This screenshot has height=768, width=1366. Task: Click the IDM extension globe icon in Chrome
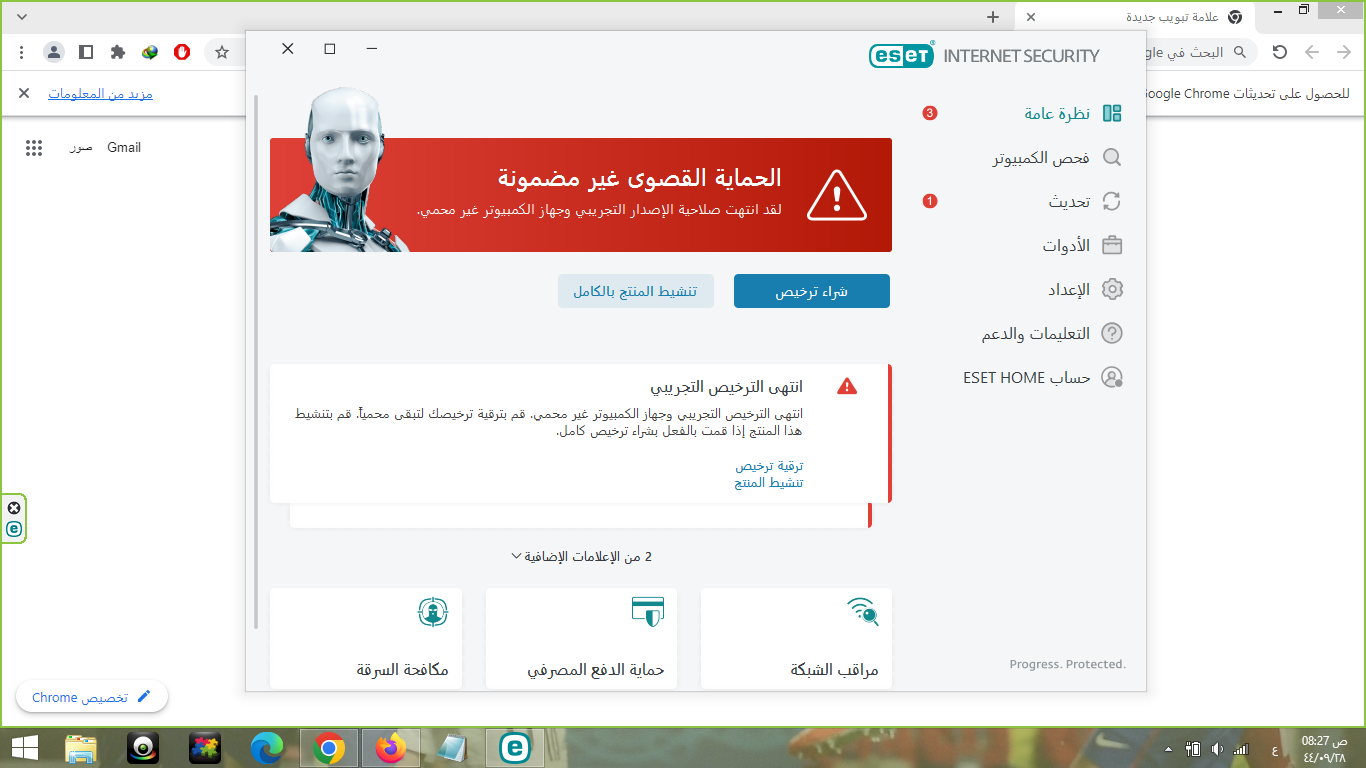pos(150,51)
